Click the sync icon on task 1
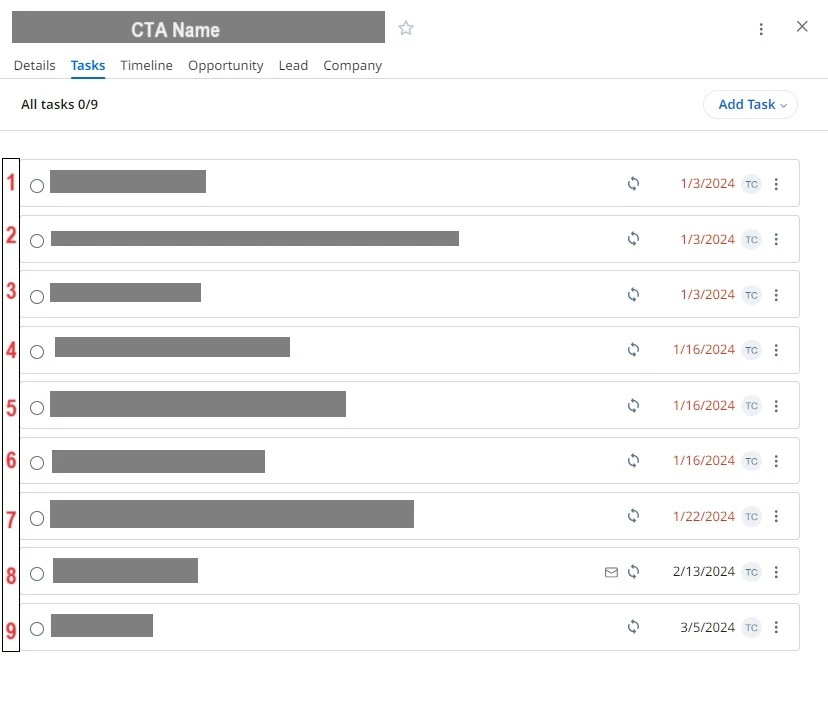The image size is (828, 709). [x=633, y=184]
